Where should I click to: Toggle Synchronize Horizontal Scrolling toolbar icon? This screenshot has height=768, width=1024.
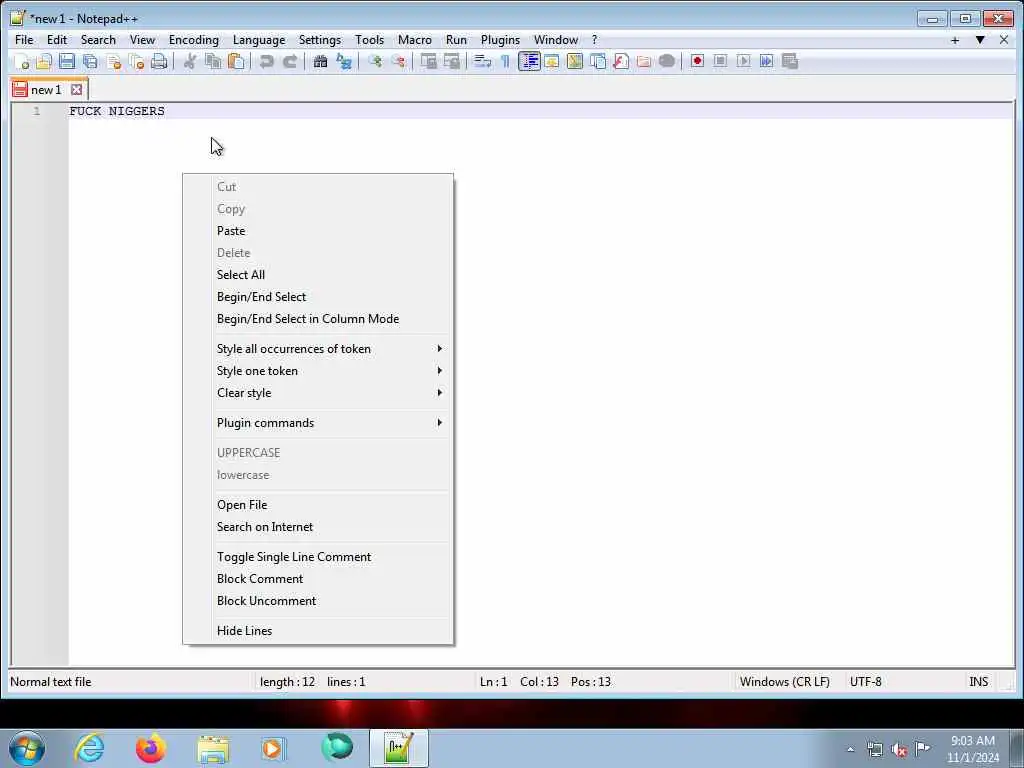pyautogui.click(x=452, y=61)
